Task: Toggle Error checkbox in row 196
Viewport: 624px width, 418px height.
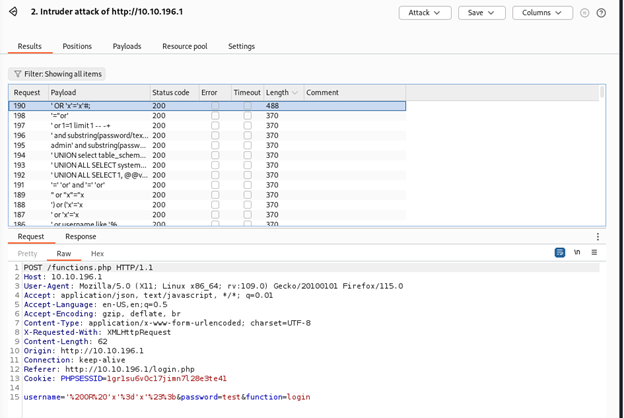Action: [215, 136]
